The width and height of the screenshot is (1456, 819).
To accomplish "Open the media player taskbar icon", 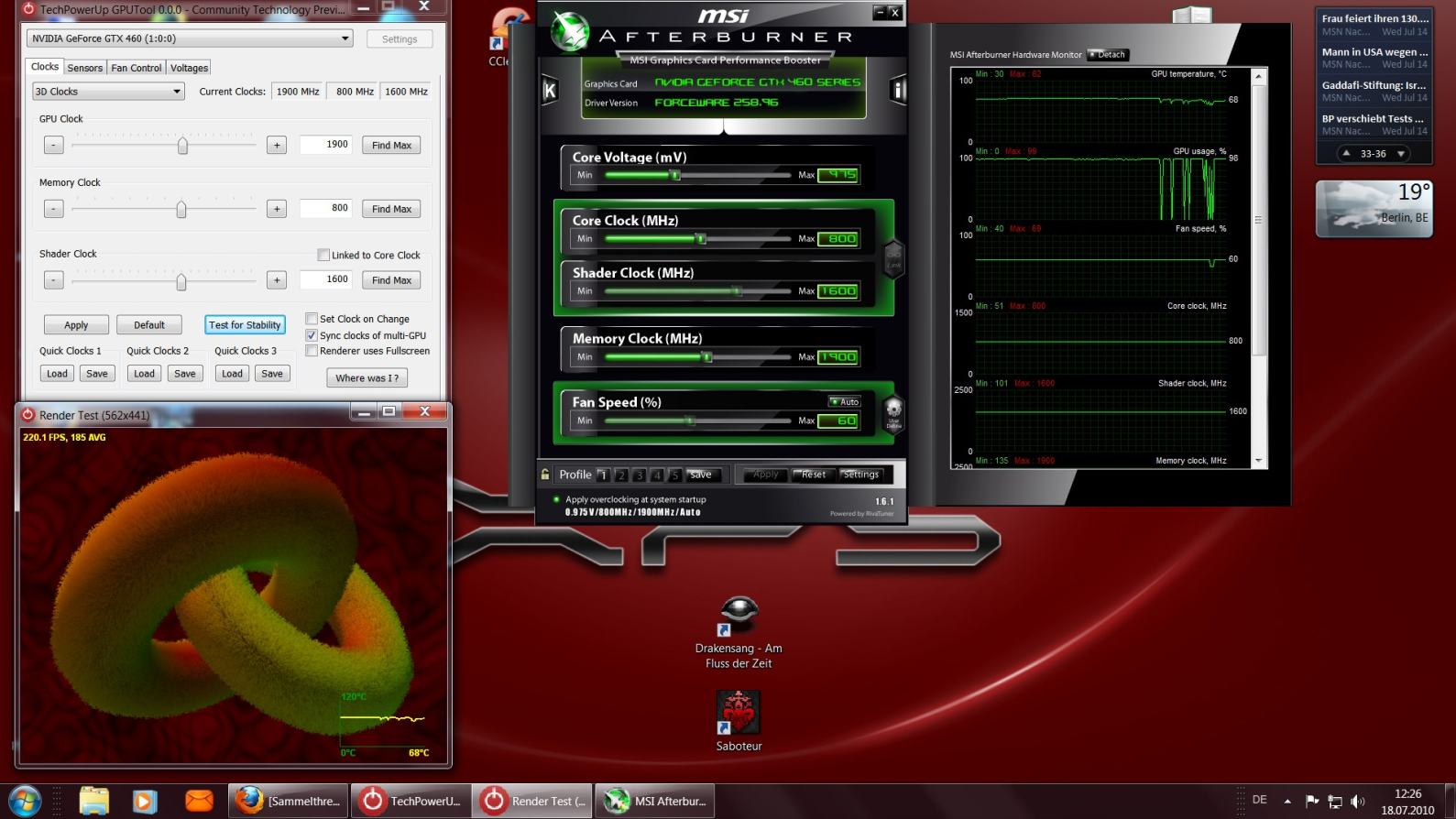I will tap(144, 801).
